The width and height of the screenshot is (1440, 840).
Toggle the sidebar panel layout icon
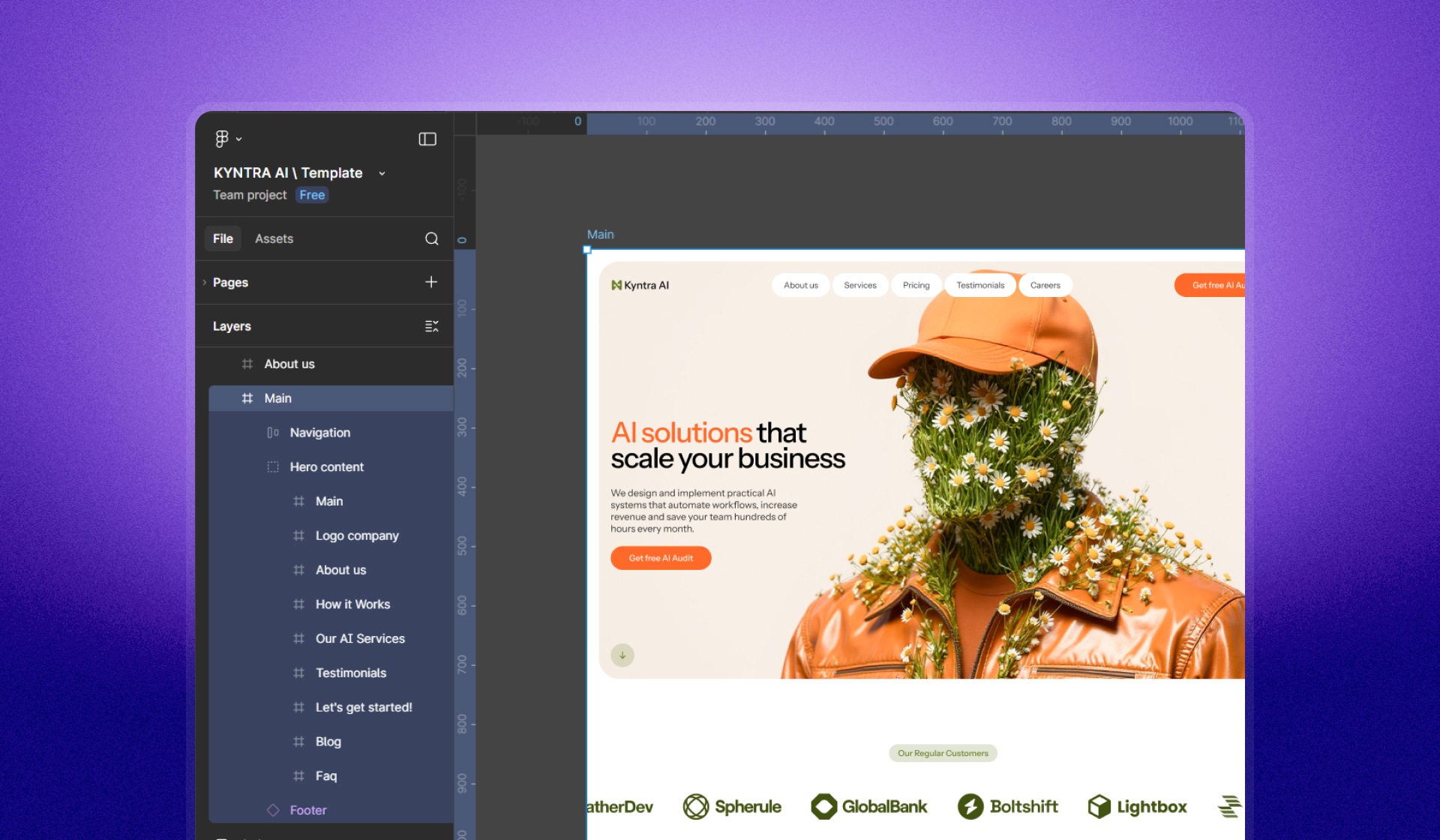pyautogui.click(x=427, y=139)
